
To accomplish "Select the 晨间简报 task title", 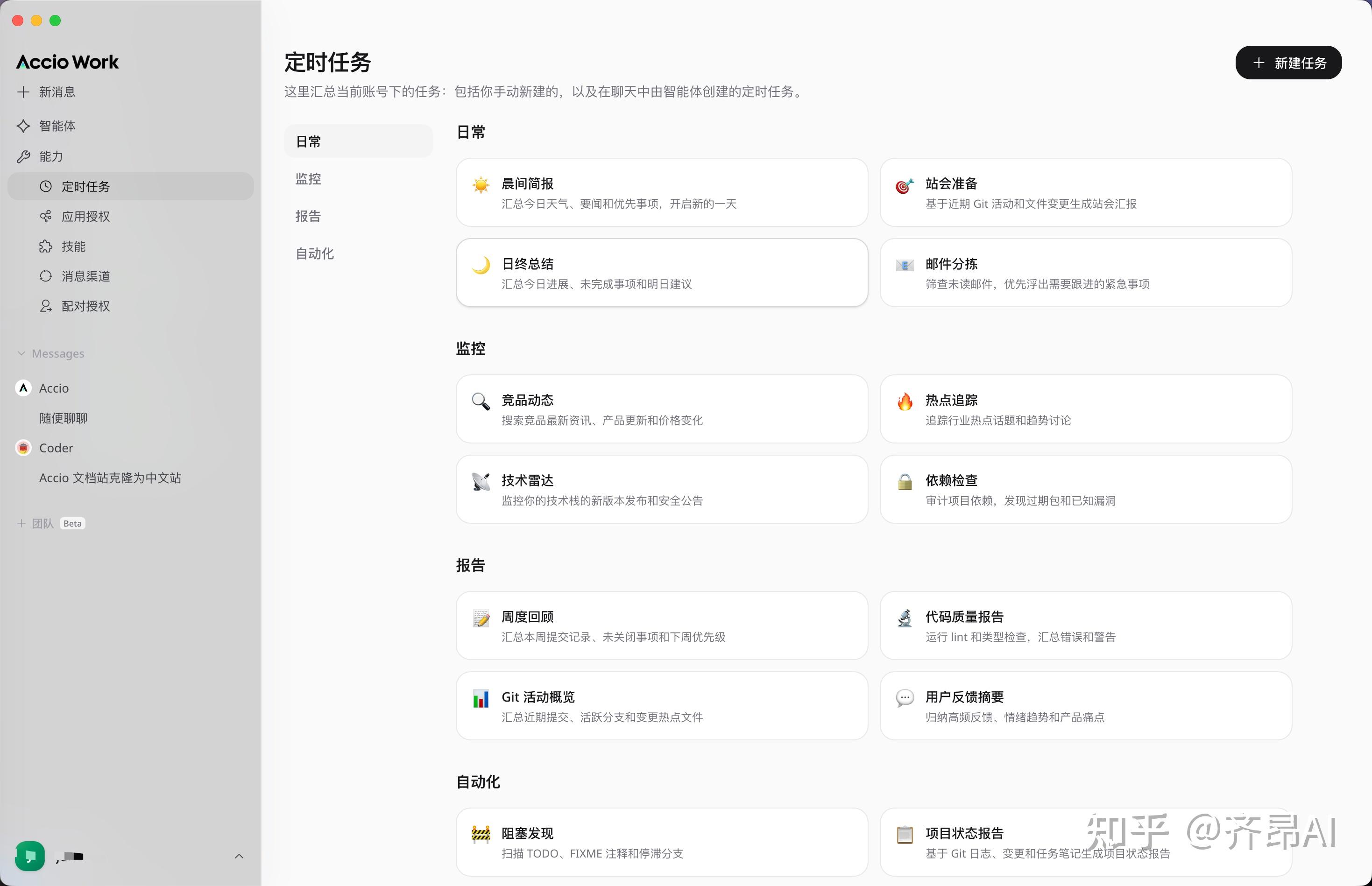I will click(x=527, y=183).
